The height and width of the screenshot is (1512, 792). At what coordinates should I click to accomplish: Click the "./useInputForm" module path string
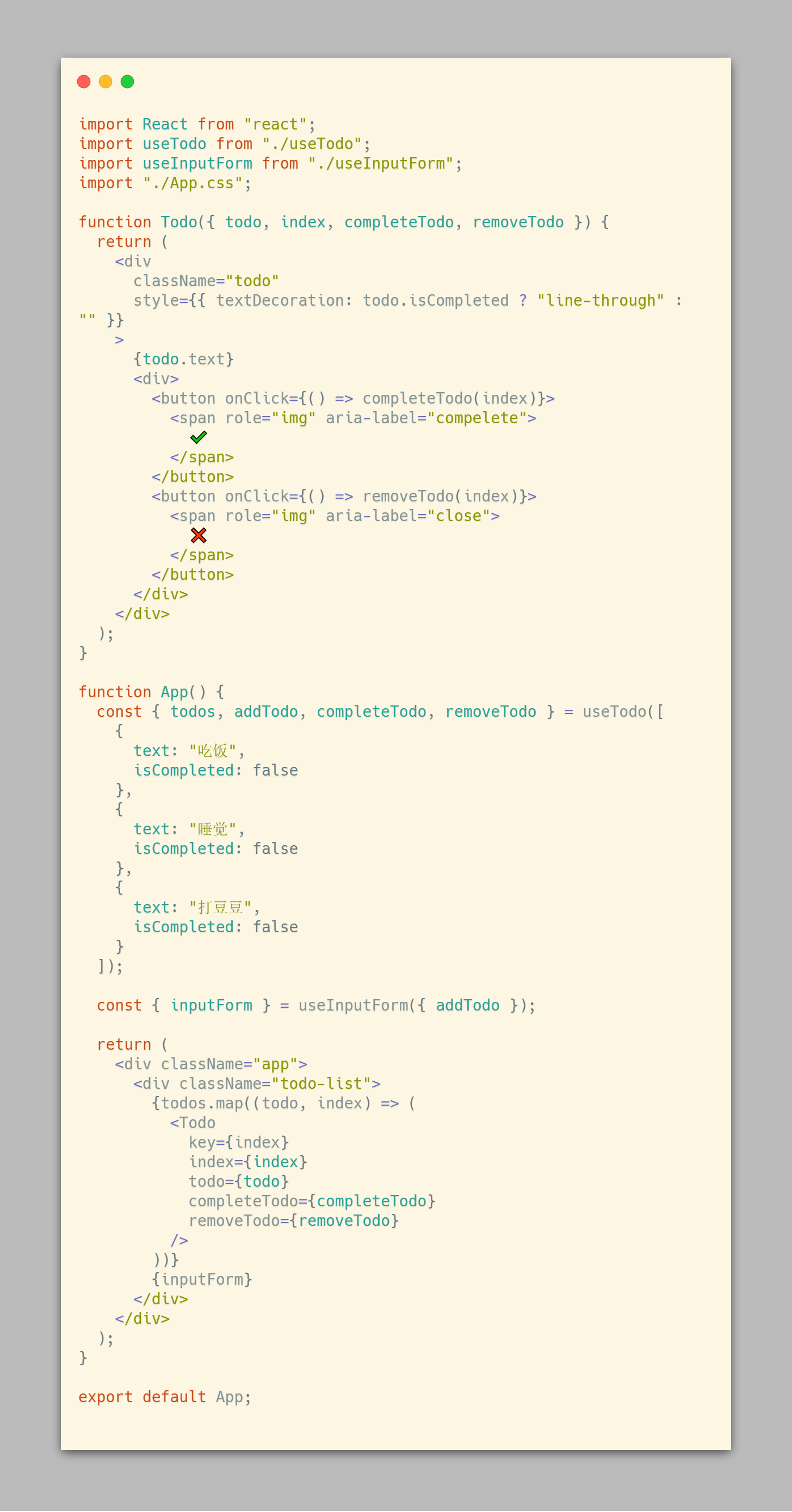coord(381,164)
